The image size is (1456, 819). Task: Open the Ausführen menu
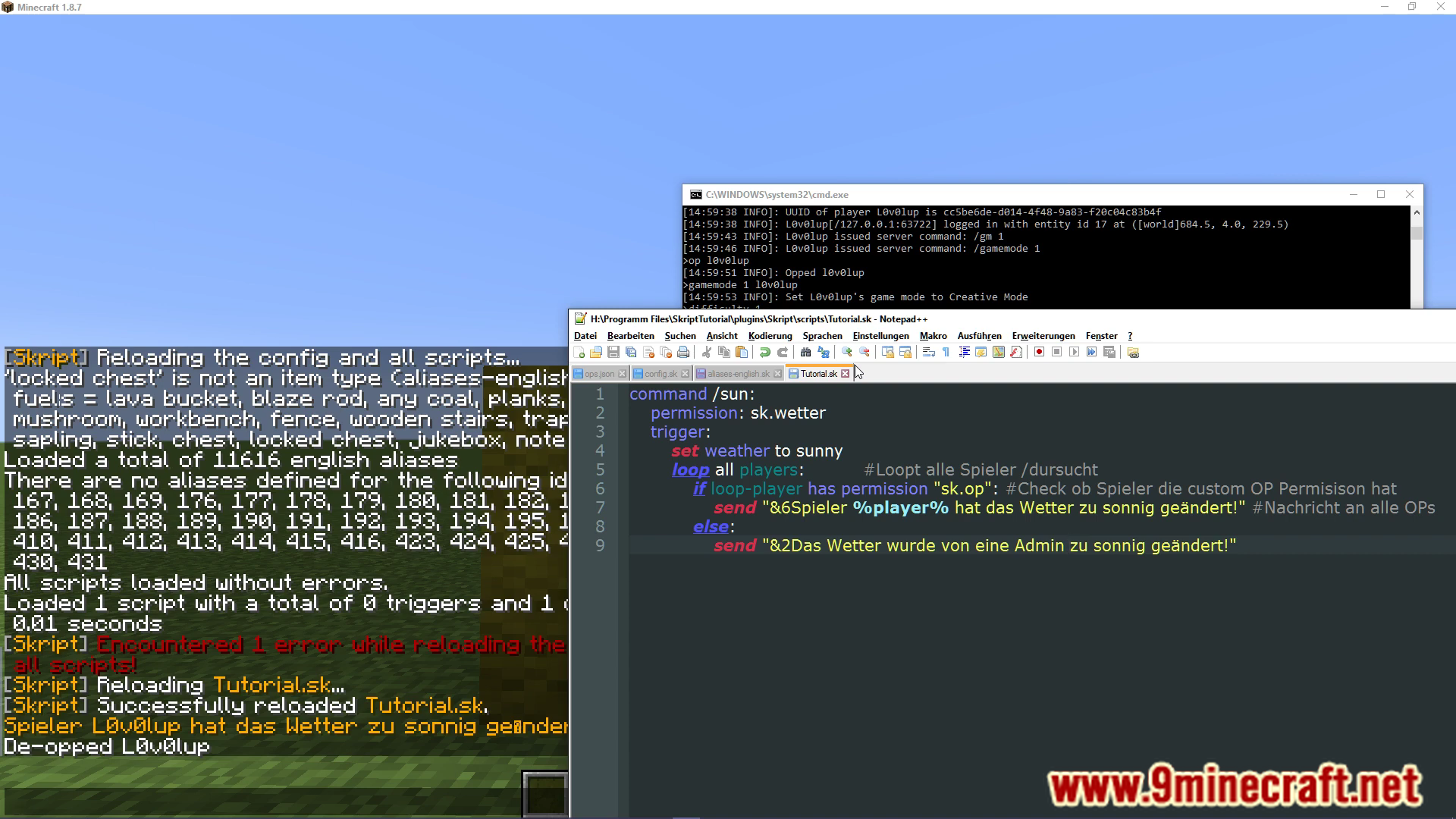coord(979,336)
